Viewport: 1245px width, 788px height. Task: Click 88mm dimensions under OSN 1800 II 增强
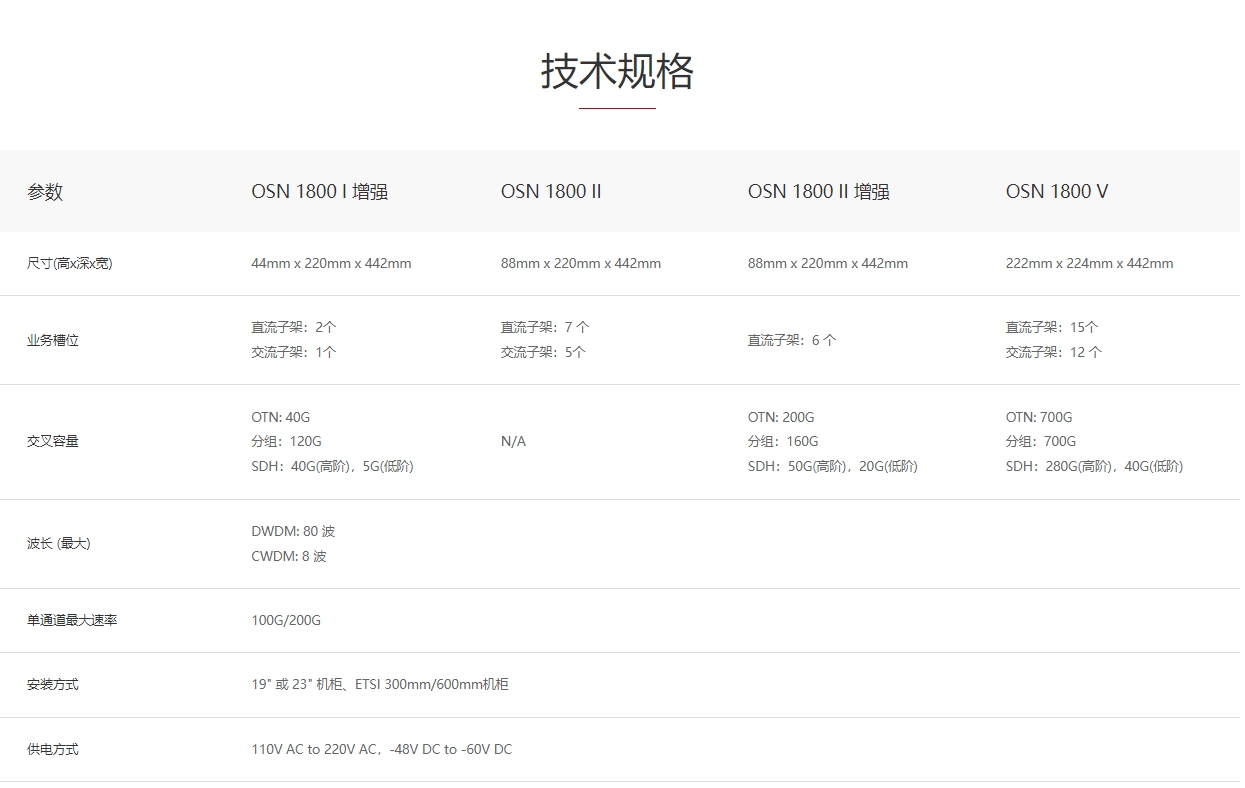(x=828, y=264)
